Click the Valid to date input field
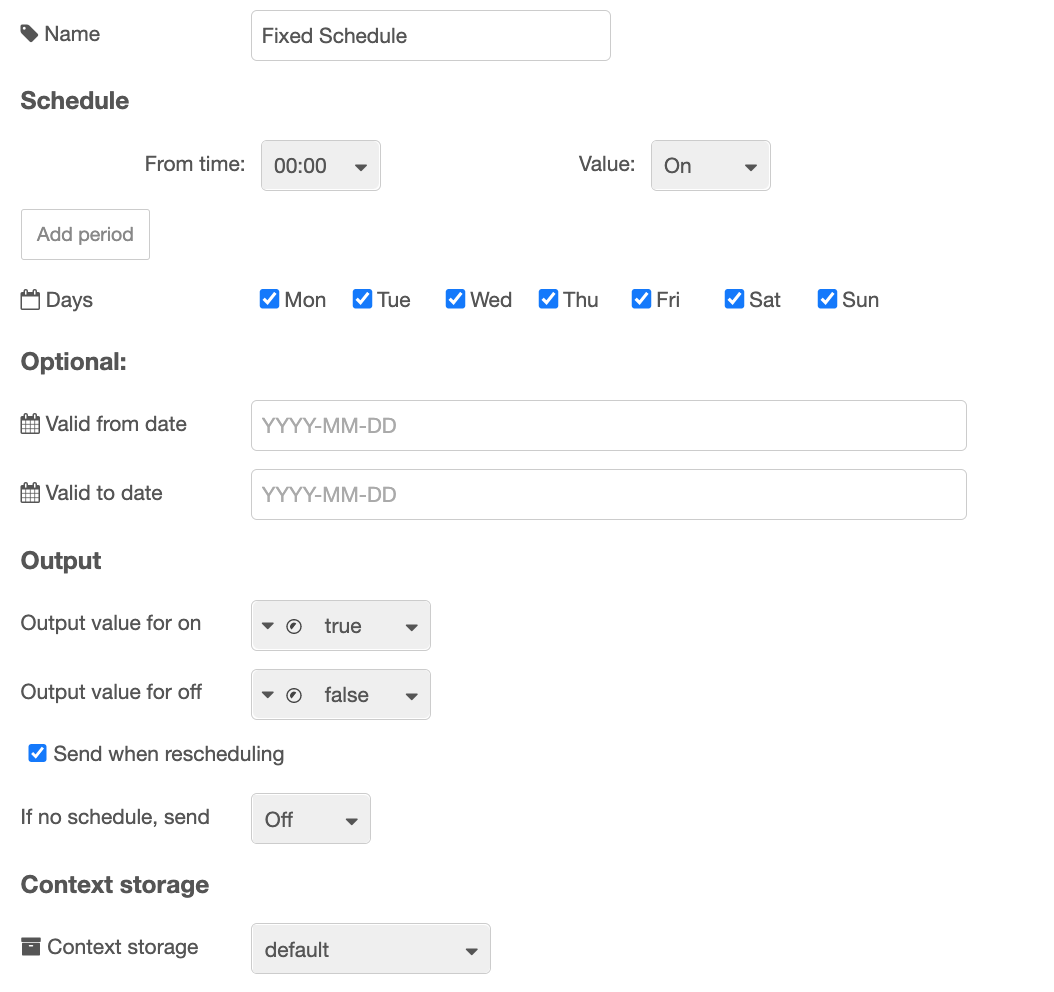This screenshot has width=1054, height=992. (609, 495)
